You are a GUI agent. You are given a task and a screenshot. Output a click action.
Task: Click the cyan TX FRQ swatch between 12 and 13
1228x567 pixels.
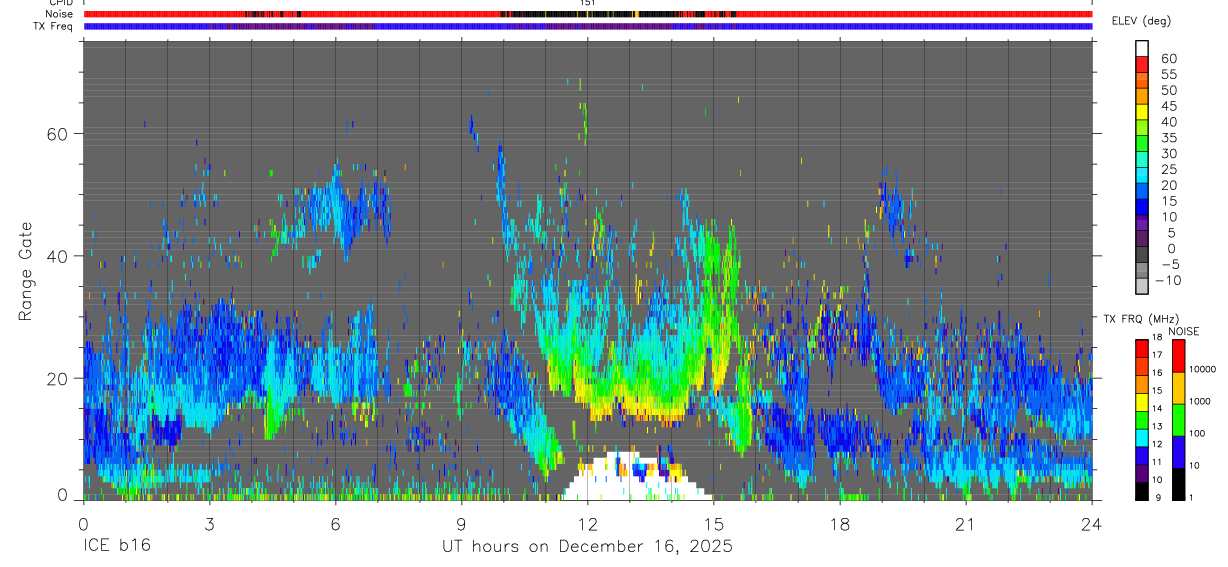1141,436
